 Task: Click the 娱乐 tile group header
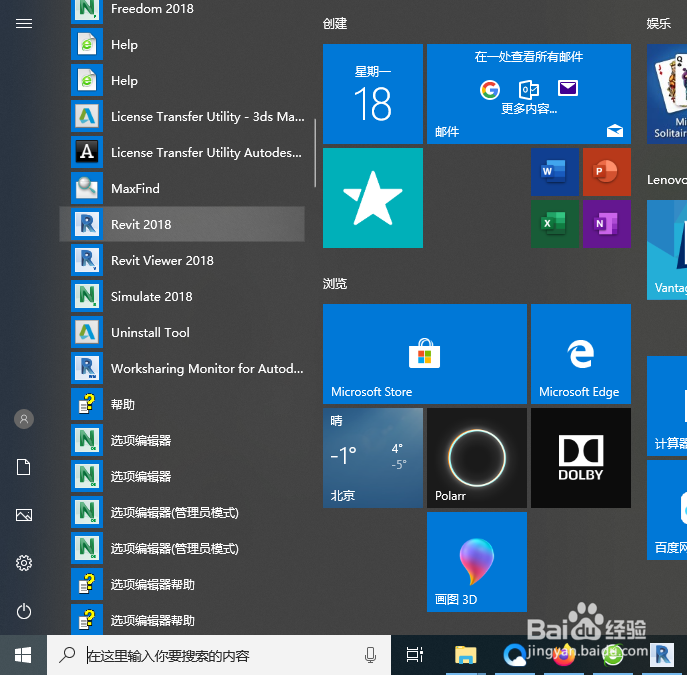[x=659, y=23]
